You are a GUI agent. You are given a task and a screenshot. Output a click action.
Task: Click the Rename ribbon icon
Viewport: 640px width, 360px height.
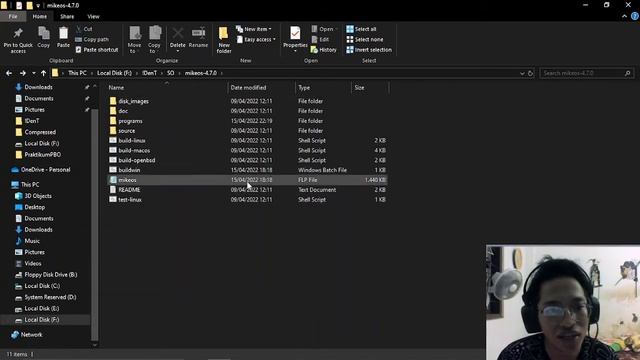pyautogui.click(x=198, y=38)
